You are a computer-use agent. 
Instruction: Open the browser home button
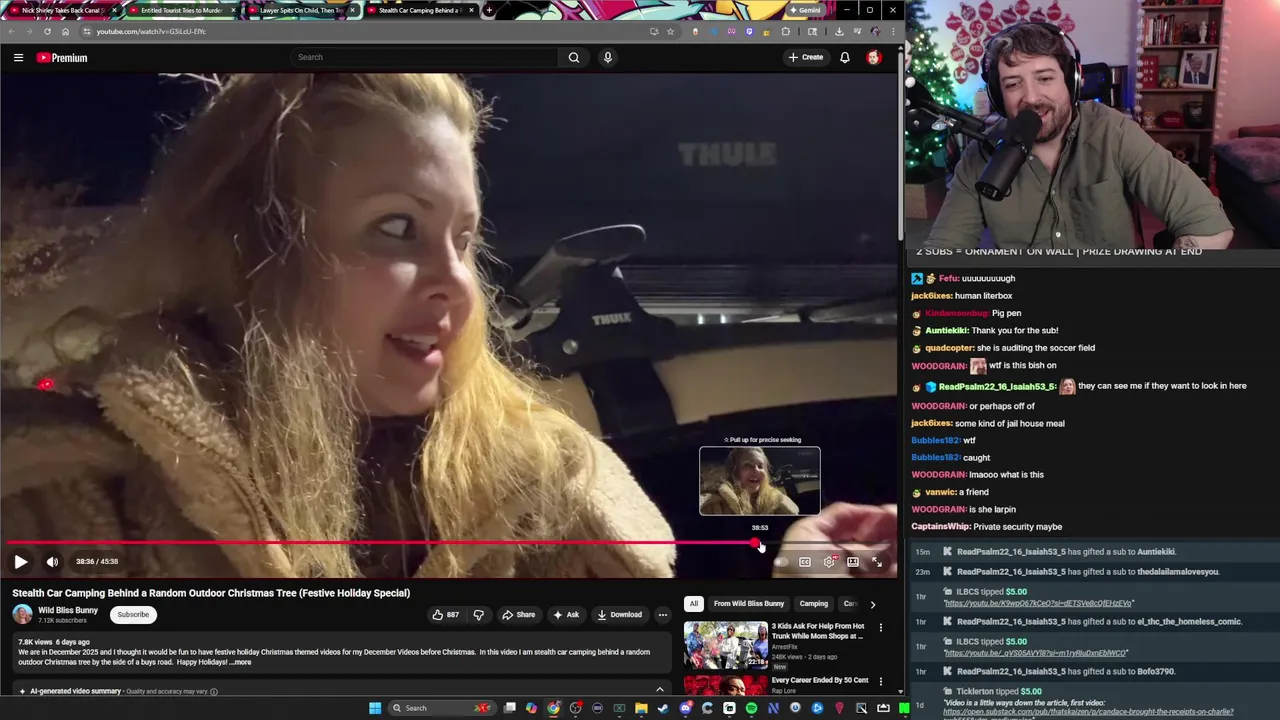coord(65,31)
